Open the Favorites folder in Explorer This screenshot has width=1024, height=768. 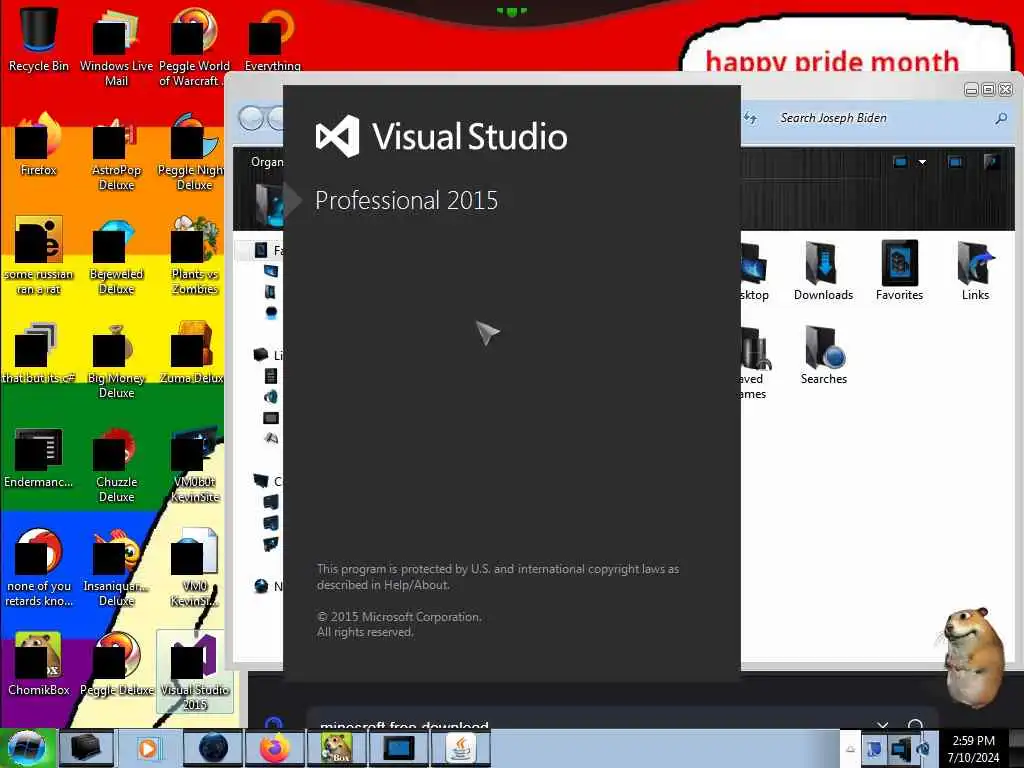(899, 271)
